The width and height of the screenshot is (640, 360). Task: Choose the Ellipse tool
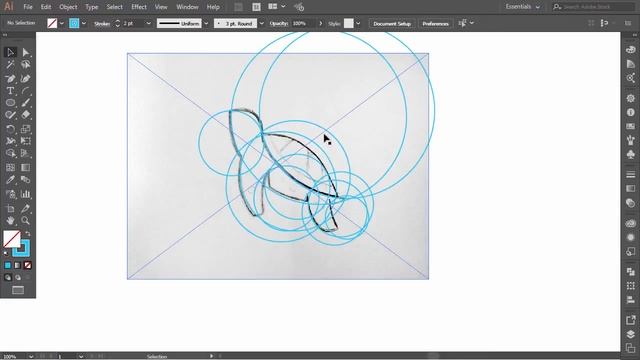pos(10,103)
